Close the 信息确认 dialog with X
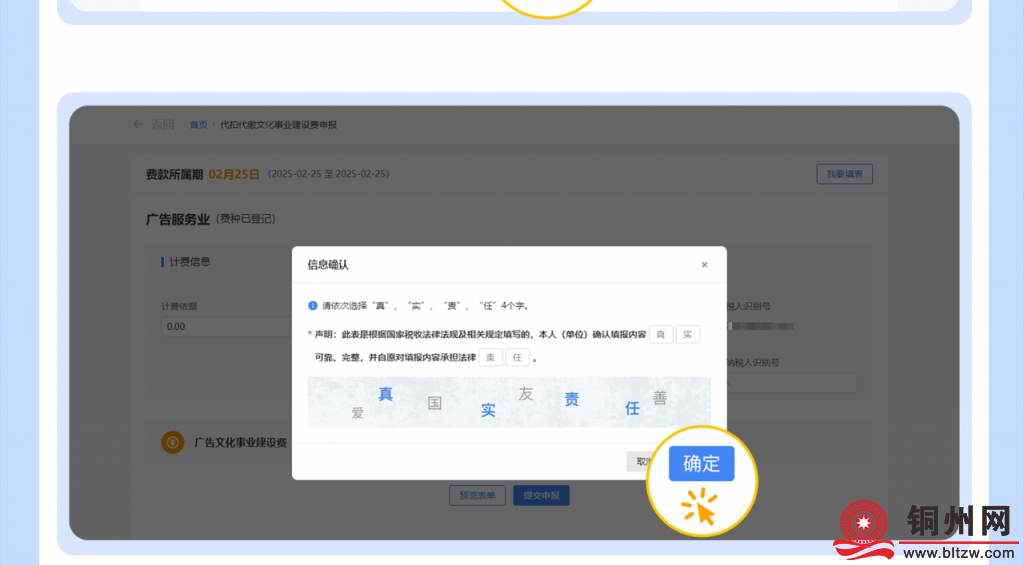Viewport: 1024px width, 565px height. tap(704, 265)
